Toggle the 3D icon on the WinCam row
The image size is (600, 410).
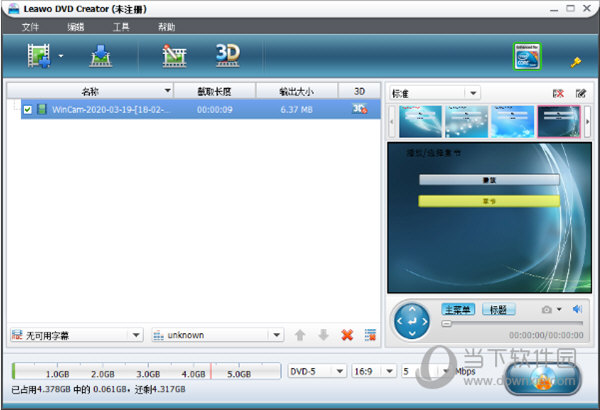pos(359,109)
